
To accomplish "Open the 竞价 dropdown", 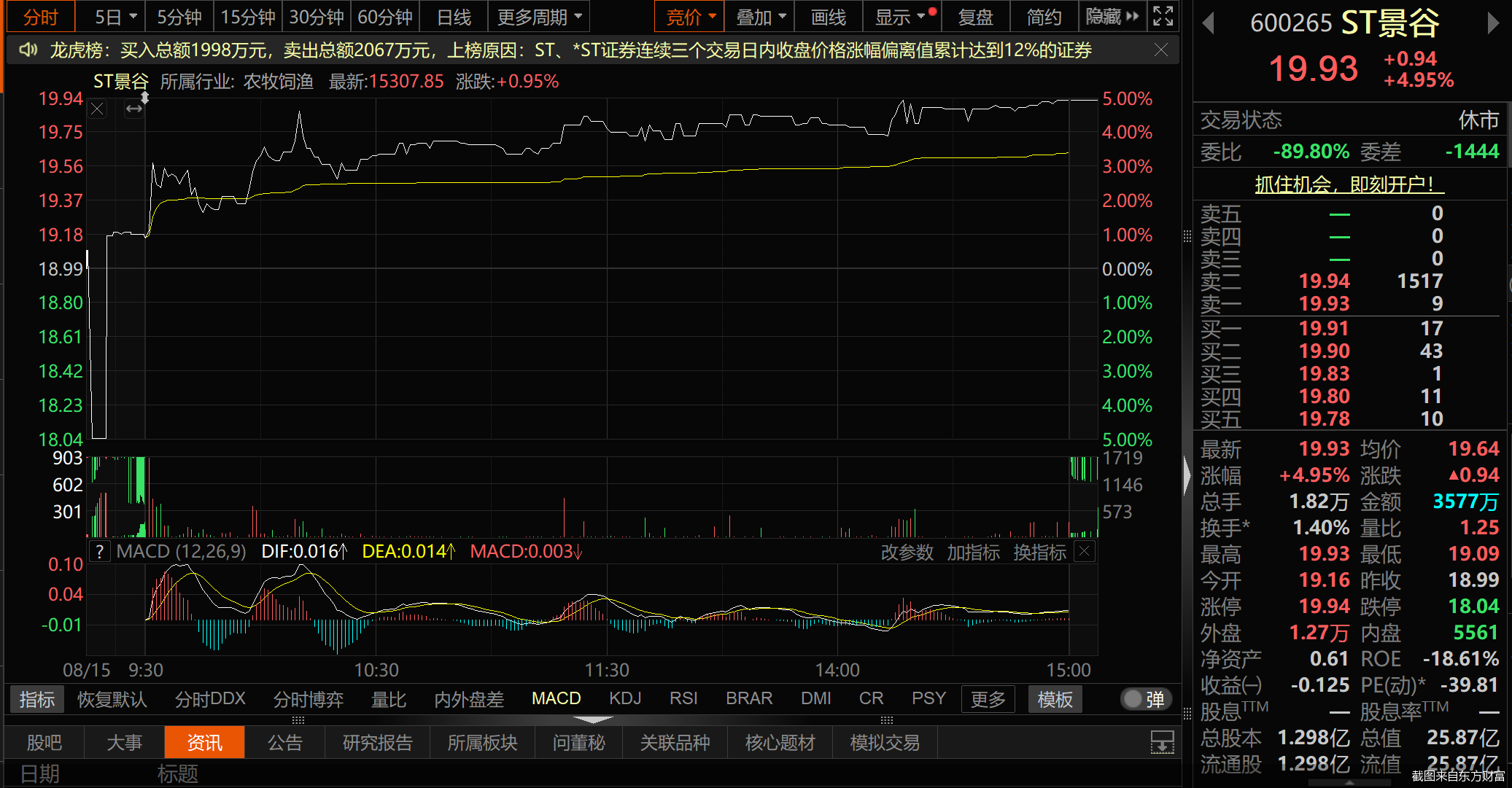I will coord(690,17).
